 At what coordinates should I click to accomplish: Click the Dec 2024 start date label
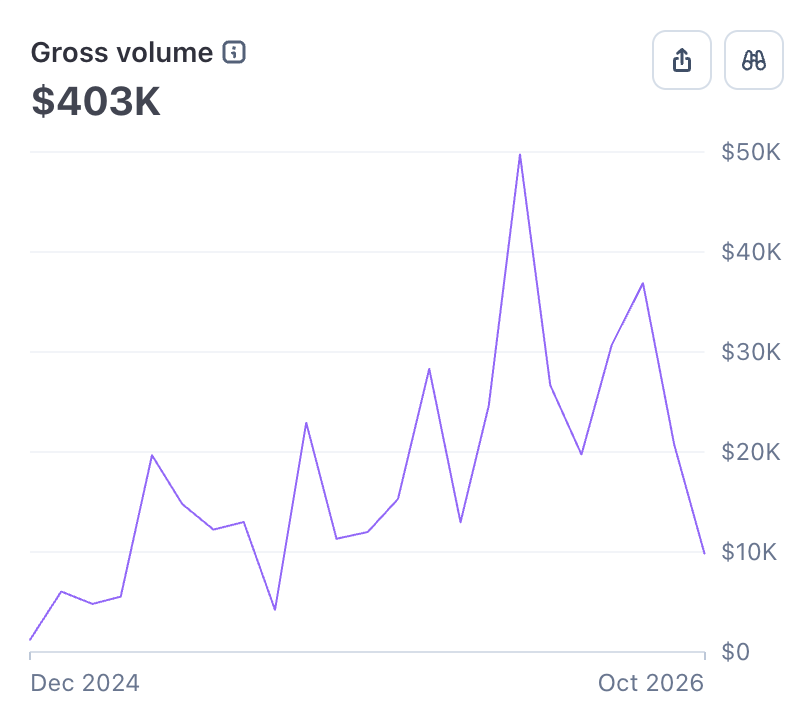tap(85, 683)
